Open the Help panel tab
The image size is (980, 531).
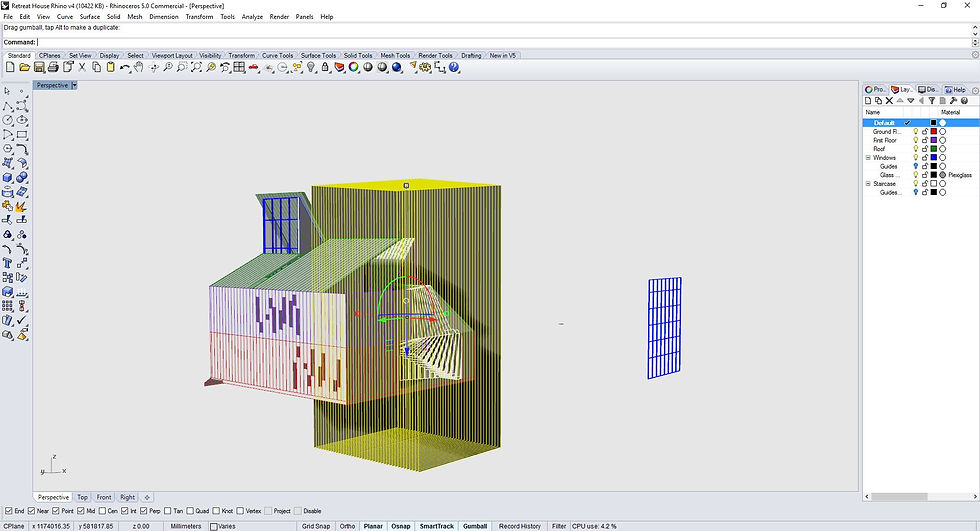(956, 89)
